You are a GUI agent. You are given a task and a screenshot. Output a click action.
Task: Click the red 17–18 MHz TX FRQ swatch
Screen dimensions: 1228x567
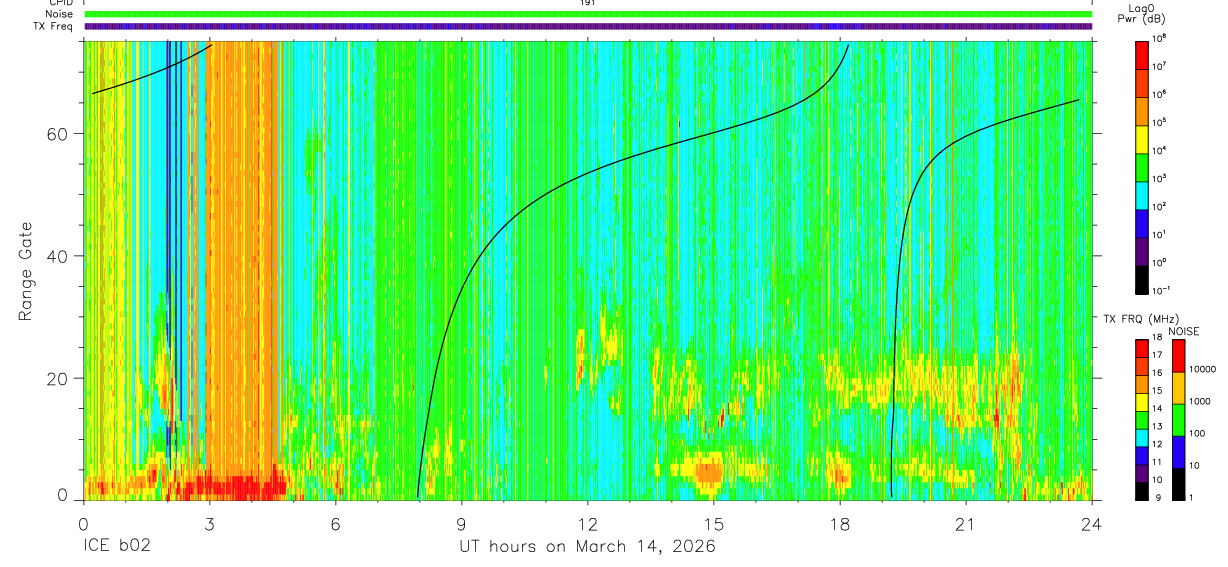(x=1141, y=347)
